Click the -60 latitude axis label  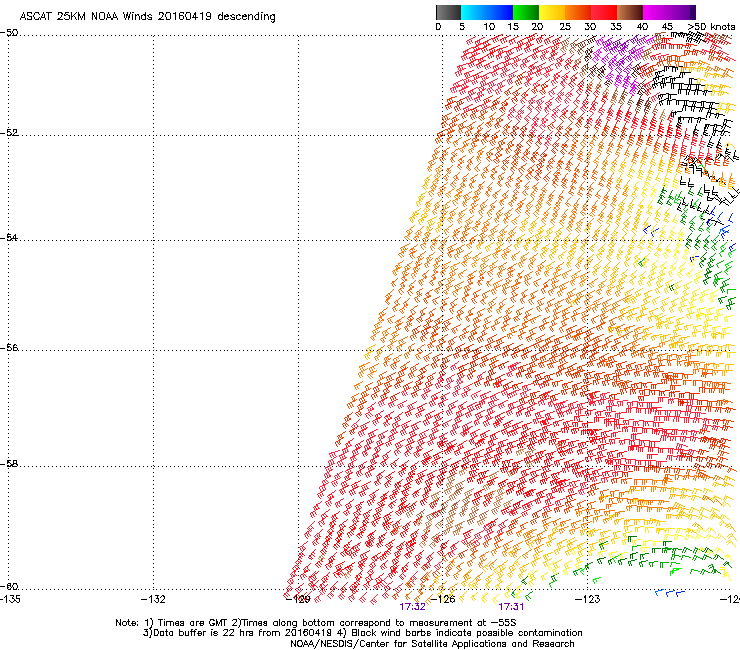click(9, 586)
